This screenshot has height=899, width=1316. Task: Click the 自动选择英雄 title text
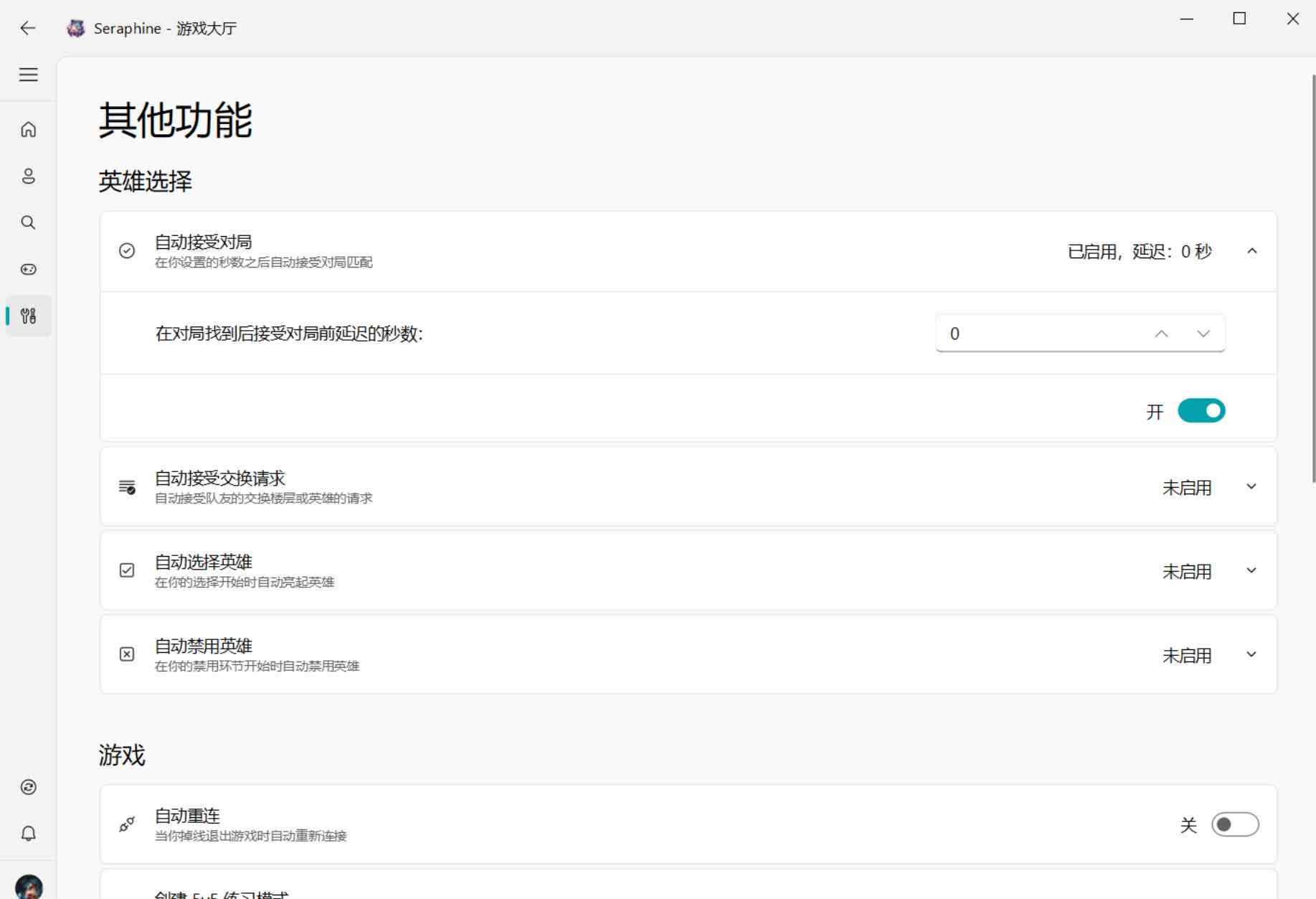click(203, 562)
